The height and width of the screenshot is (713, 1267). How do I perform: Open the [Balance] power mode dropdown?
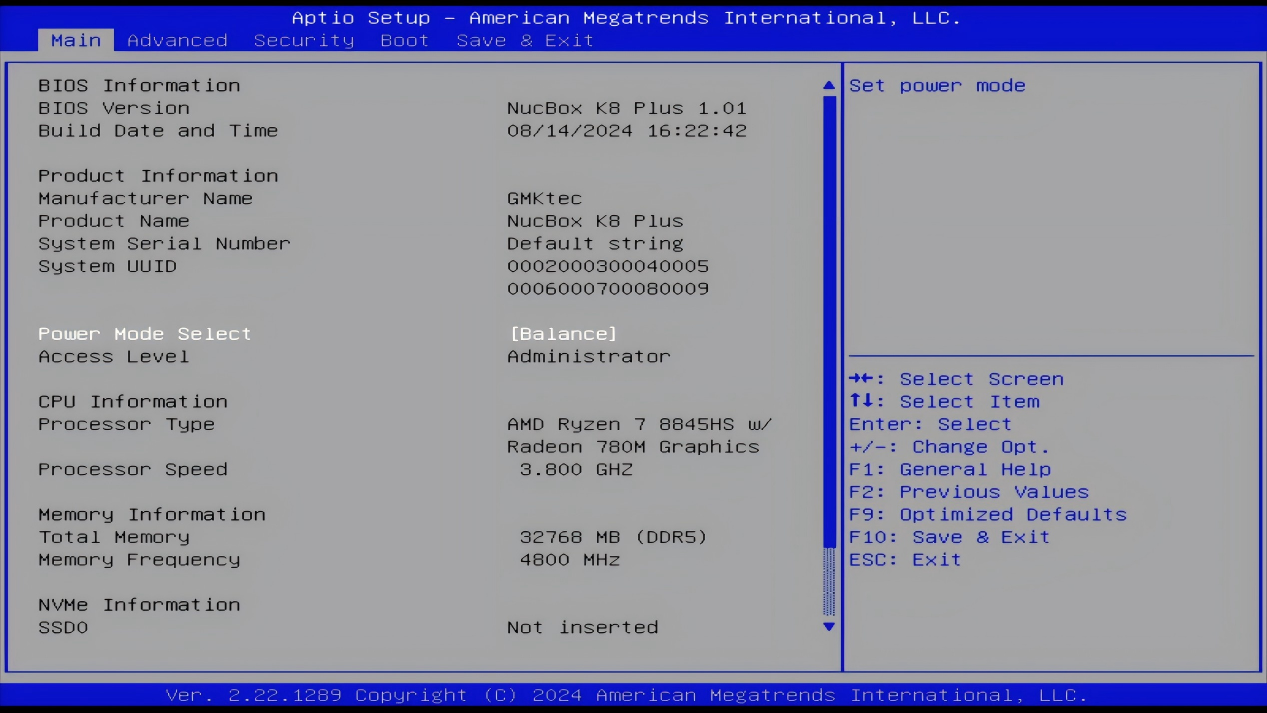click(563, 334)
